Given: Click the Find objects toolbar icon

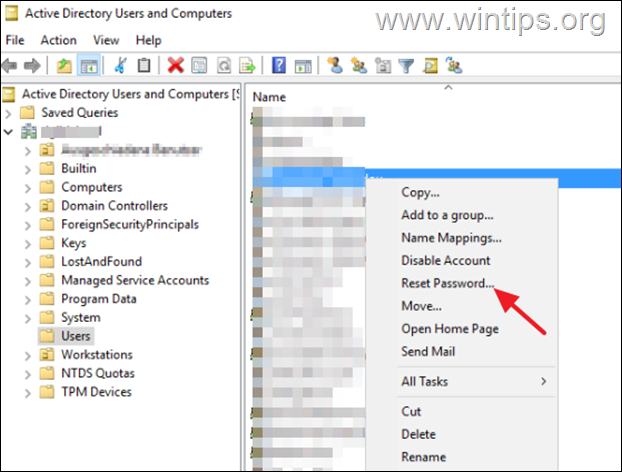Looking at the screenshot, I should click(x=430, y=65).
